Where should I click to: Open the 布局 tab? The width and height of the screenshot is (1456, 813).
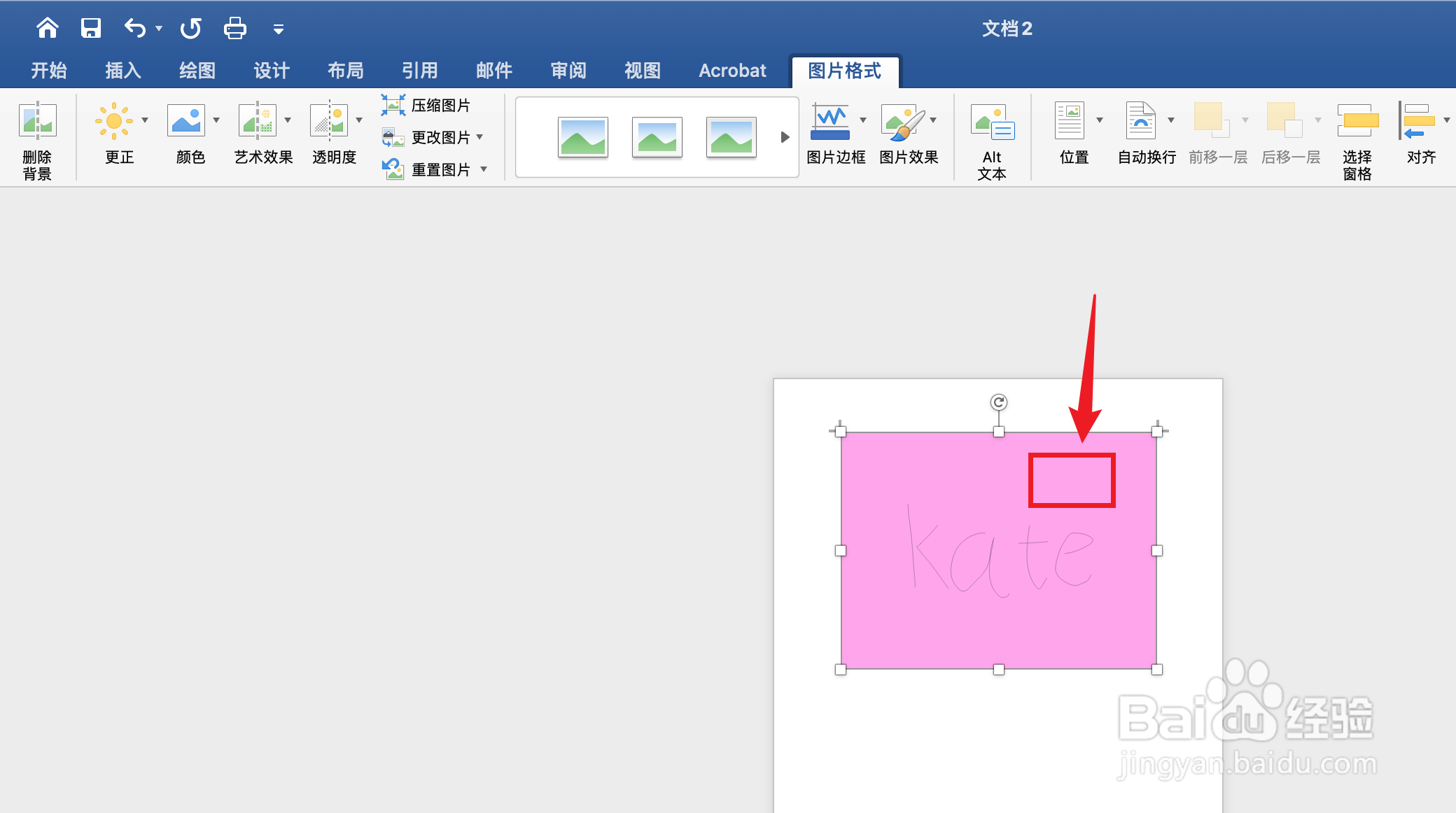click(x=346, y=71)
